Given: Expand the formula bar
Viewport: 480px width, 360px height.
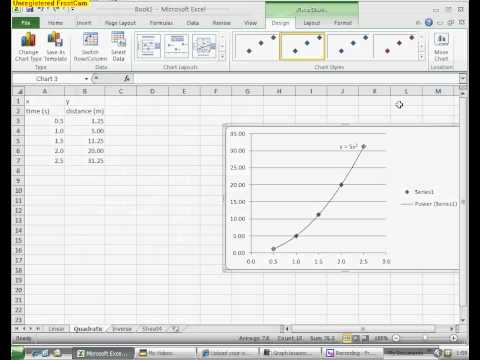Looking at the screenshot, I should pyautogui.click(x=463, y=79).
